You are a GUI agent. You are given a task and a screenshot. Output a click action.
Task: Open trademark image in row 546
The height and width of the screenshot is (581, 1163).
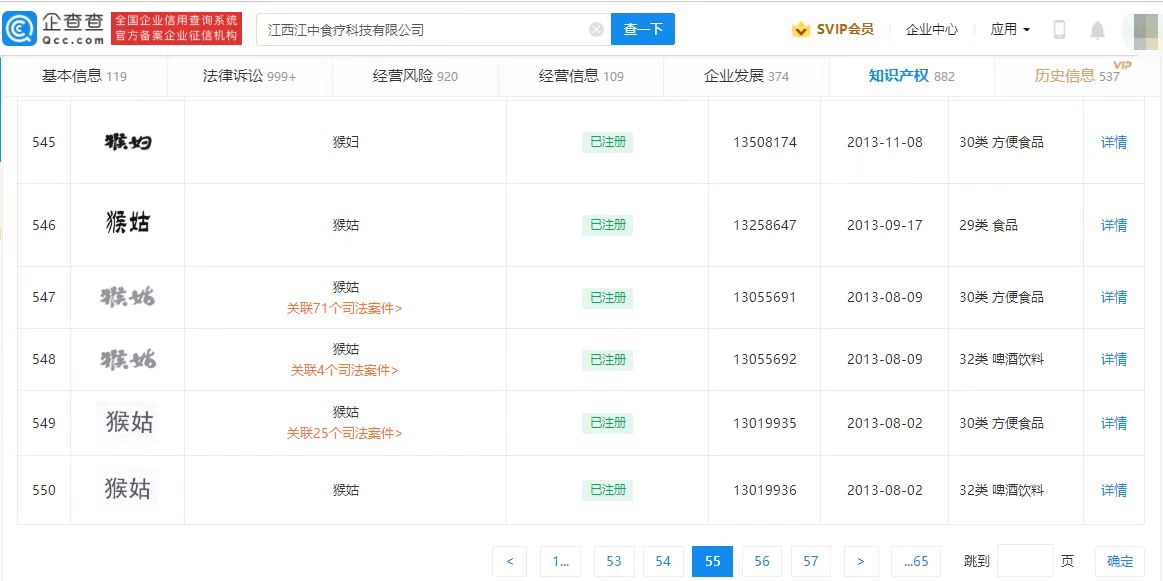(x=128, y=223)
